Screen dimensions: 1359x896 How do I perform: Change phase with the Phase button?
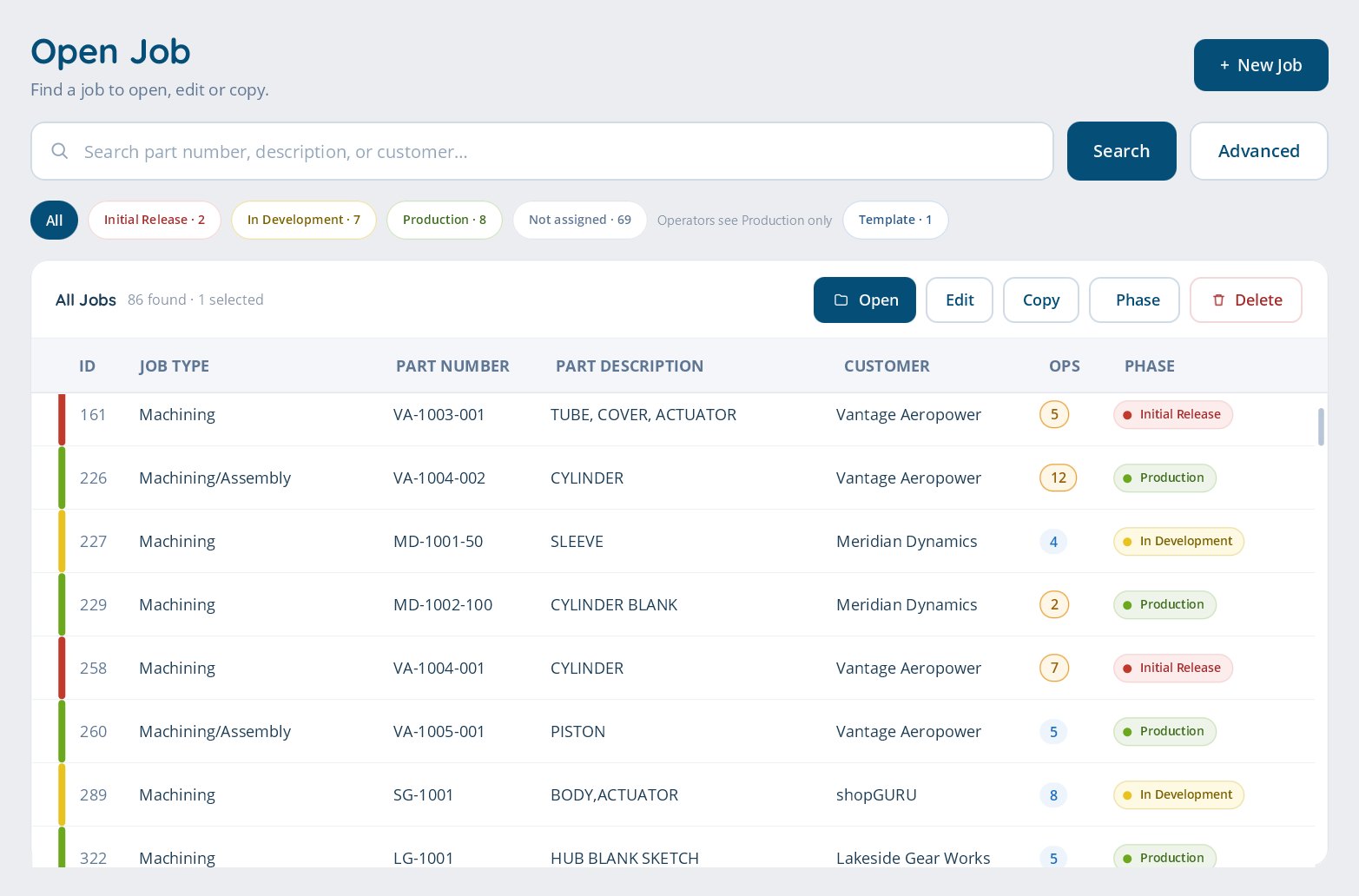(x=1134, y=300)
